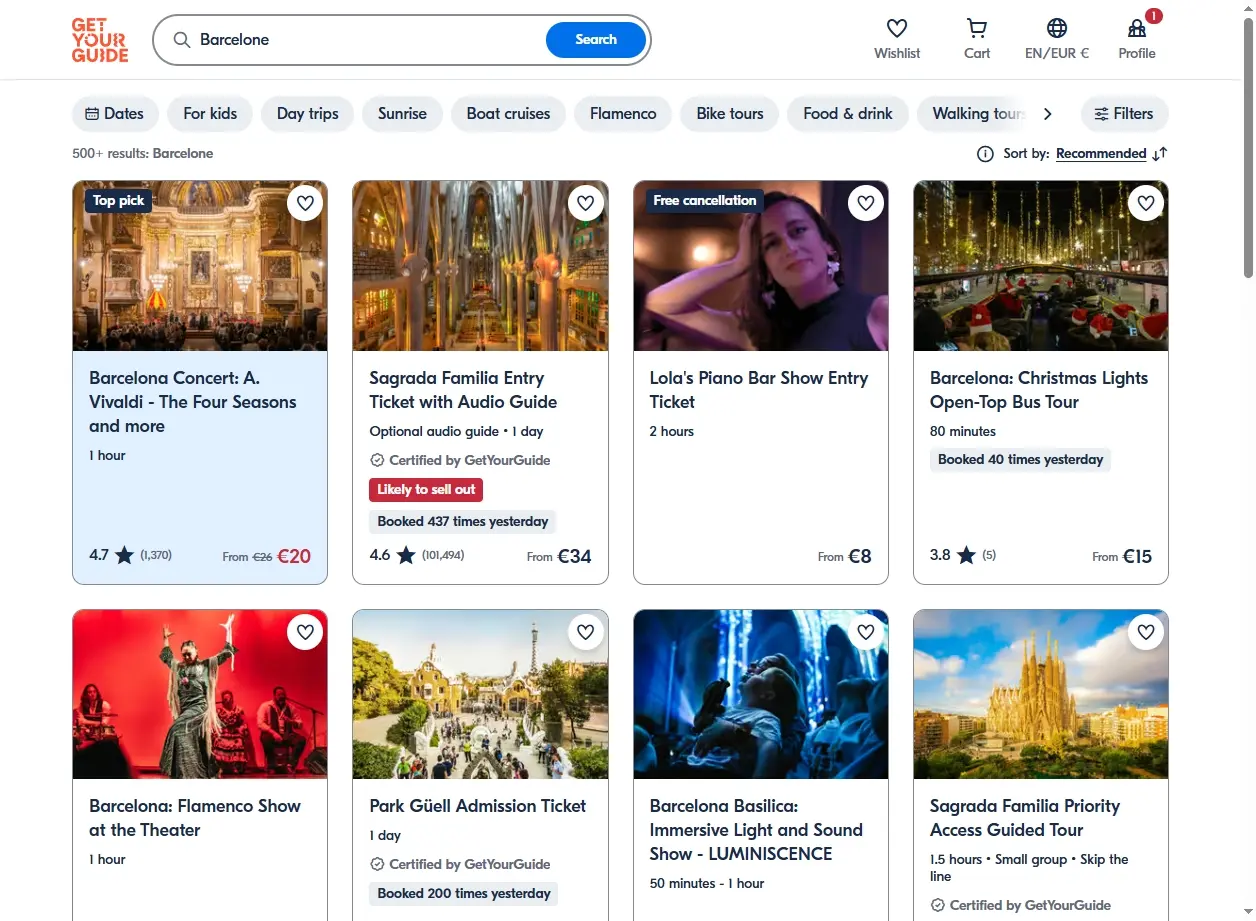This screenshot has width=1256, height=921.
Task: Click the blue Search button
Action: (x=596, y=40)
